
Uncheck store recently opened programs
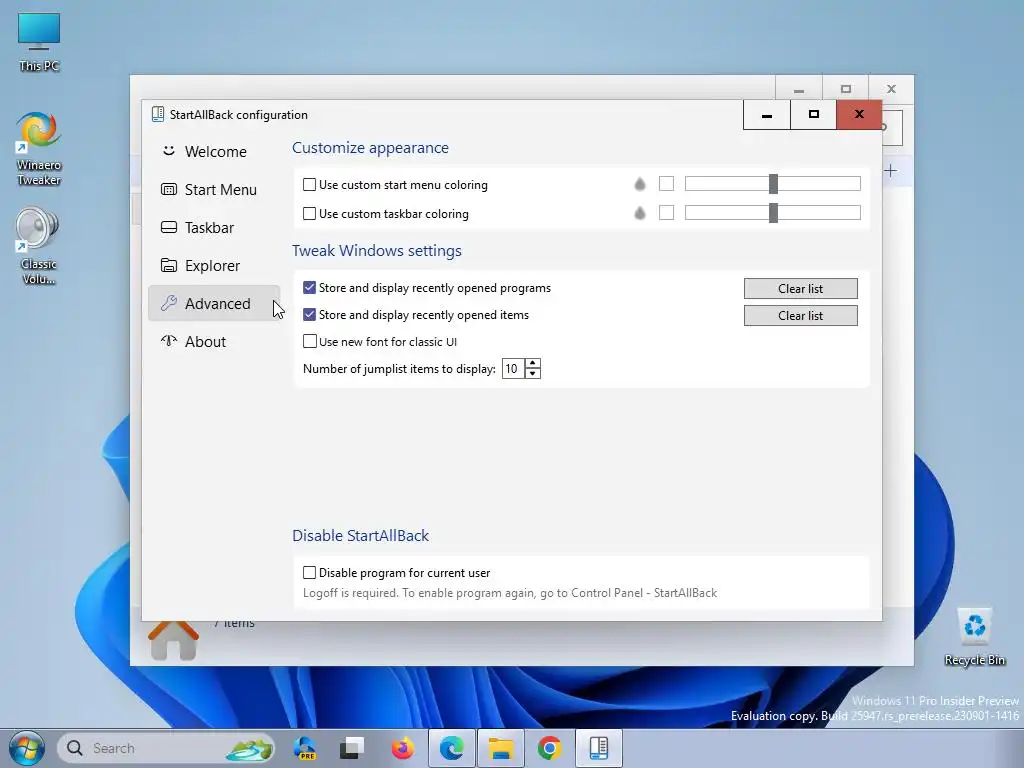(x=310, y=287)
